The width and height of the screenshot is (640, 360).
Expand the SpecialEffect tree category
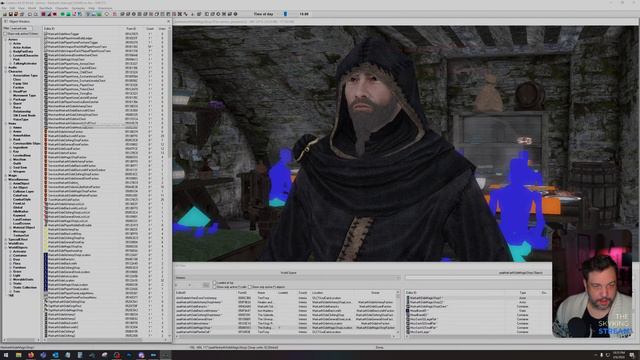[6, 239]
